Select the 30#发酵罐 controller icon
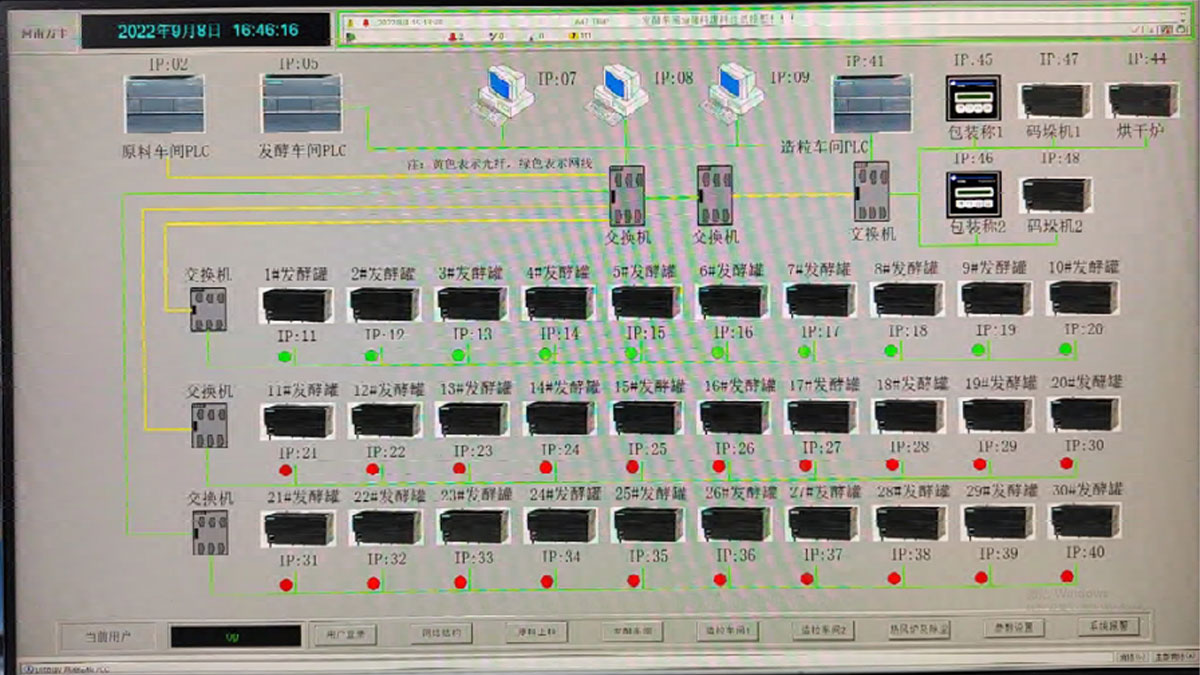 [x=1084, y=522]
